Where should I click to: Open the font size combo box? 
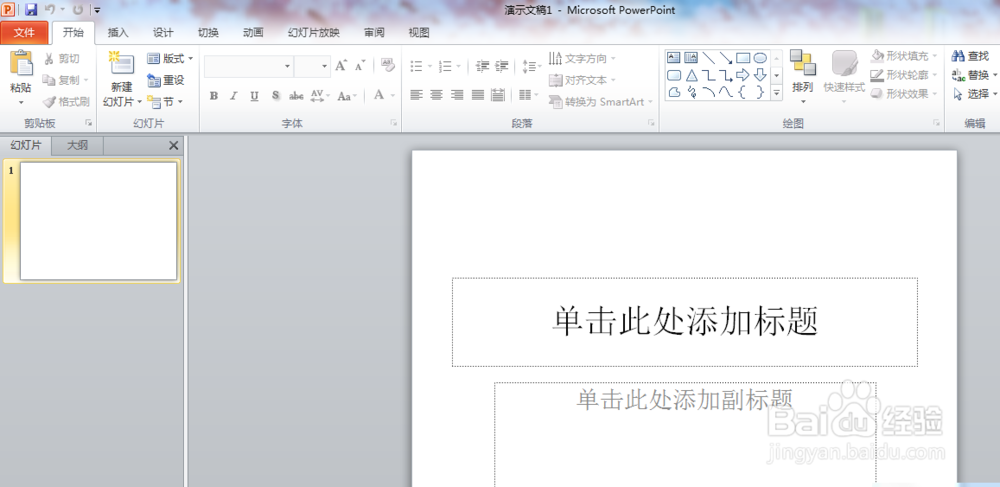312,66
